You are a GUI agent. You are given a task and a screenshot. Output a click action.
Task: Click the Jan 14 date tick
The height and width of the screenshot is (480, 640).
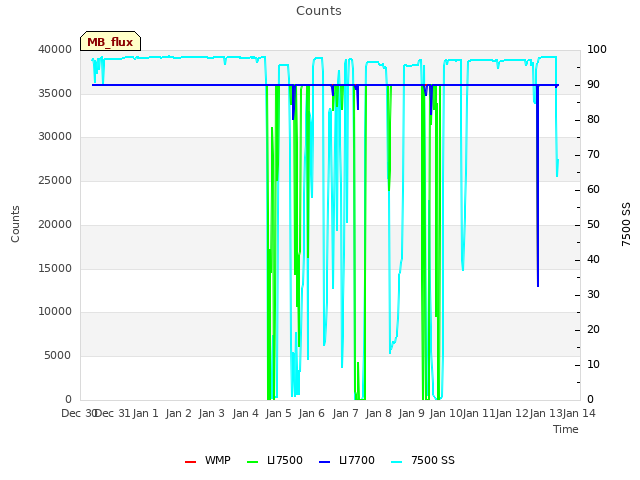pyautogui.click(x=579, y=414)
